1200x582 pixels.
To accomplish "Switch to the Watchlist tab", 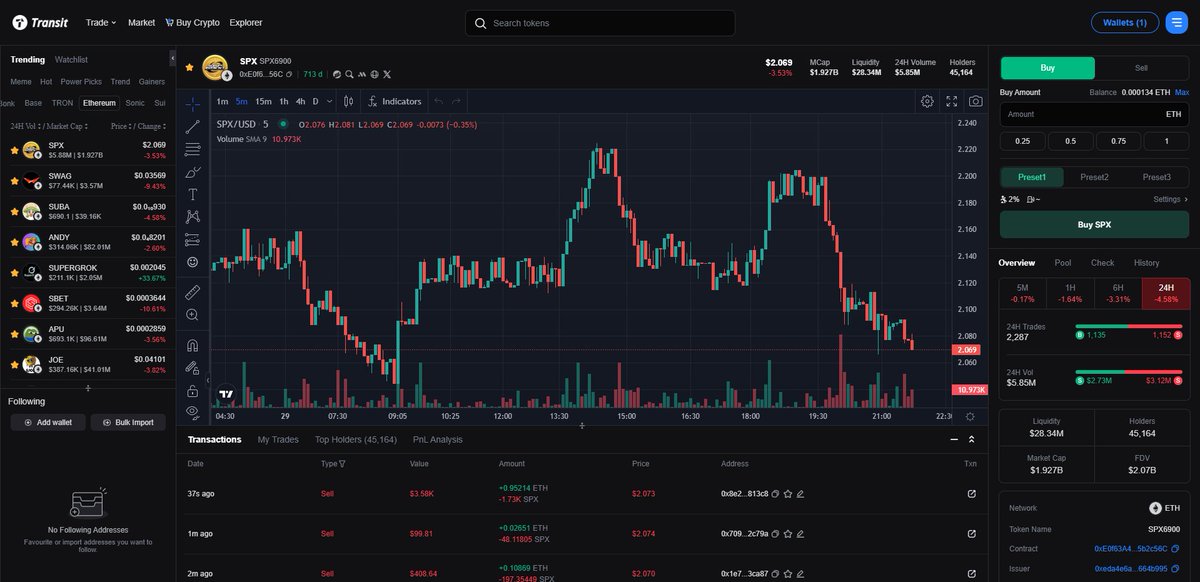I will pos(72,60).
